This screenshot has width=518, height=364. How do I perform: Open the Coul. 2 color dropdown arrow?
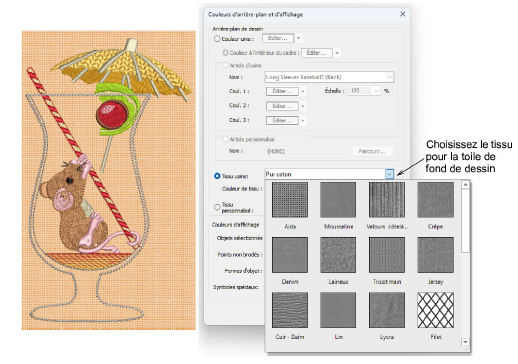click(303, 106)
